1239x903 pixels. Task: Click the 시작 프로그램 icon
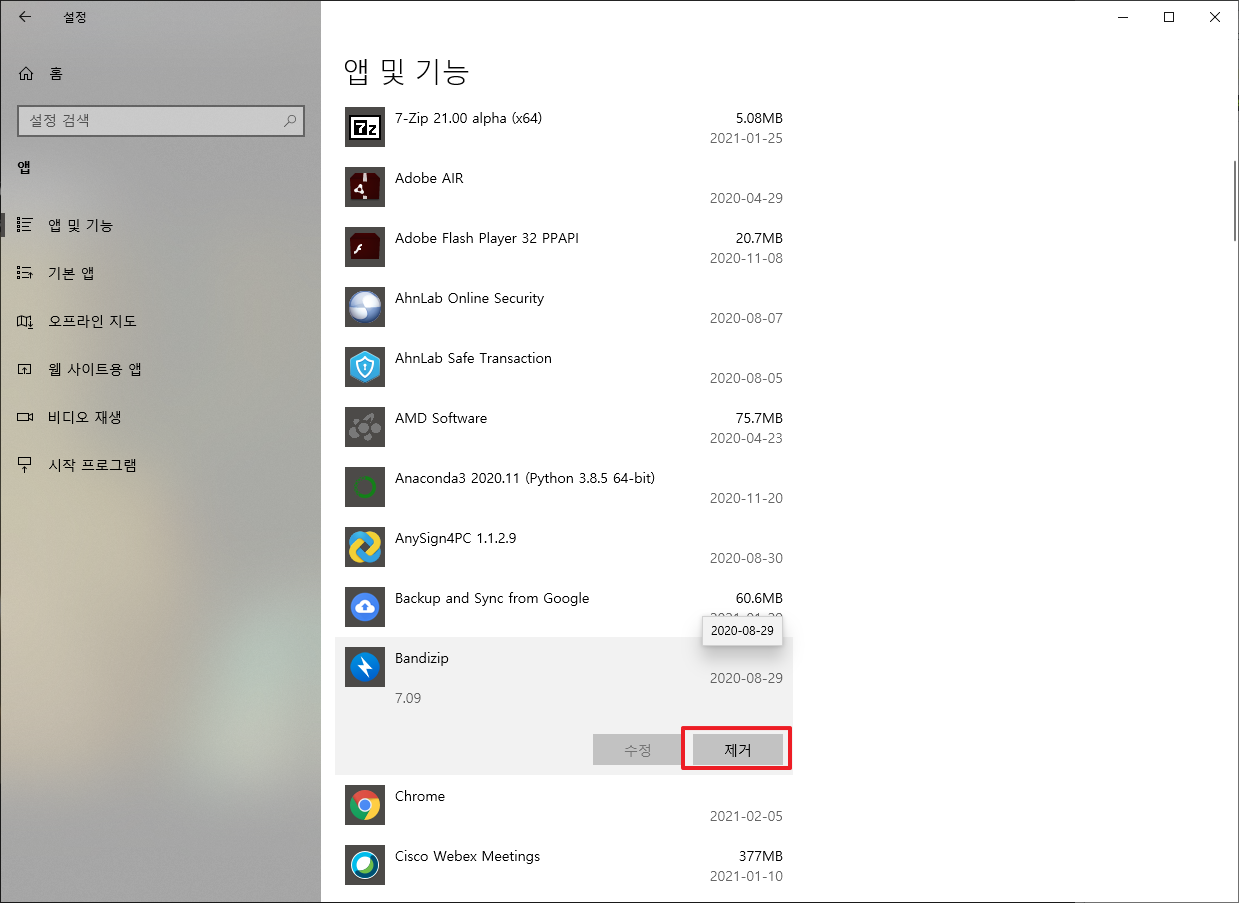[x=26, y=465]
